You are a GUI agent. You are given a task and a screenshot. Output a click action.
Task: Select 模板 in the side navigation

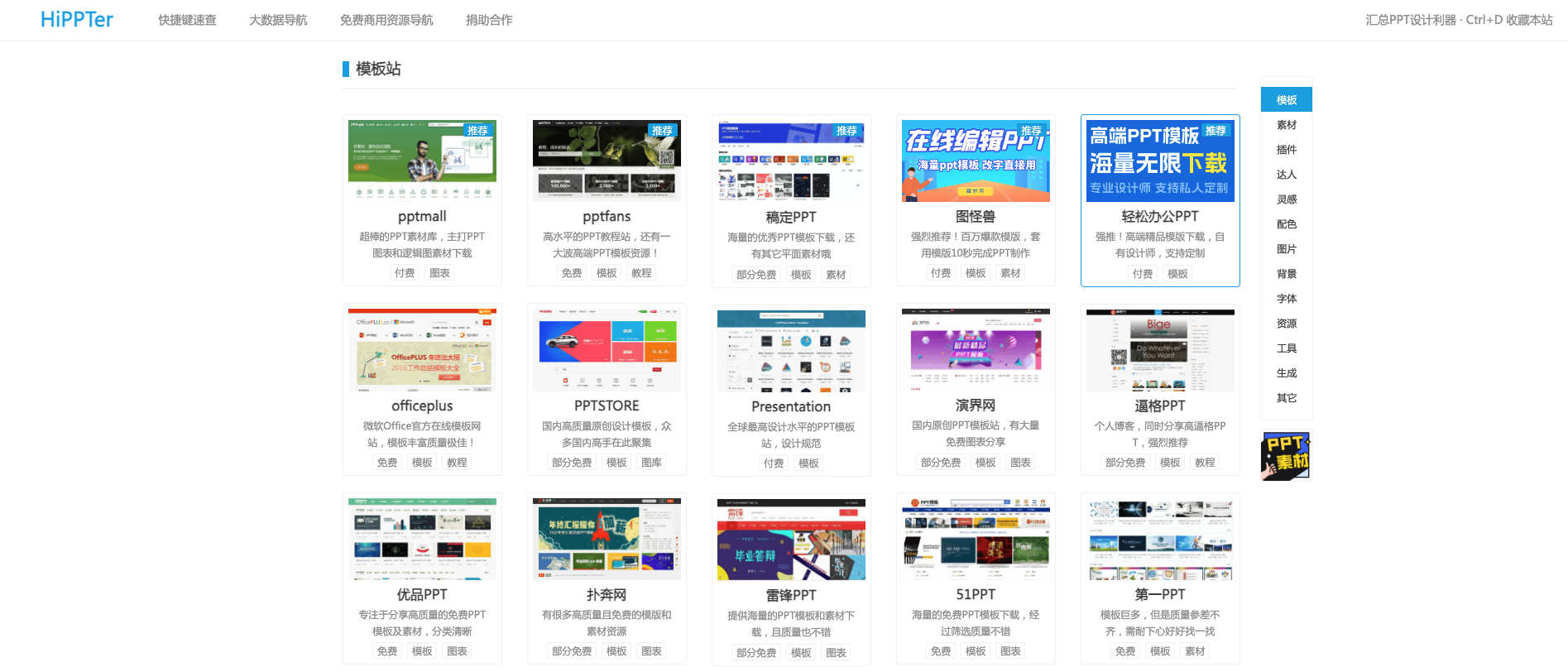1287,100
